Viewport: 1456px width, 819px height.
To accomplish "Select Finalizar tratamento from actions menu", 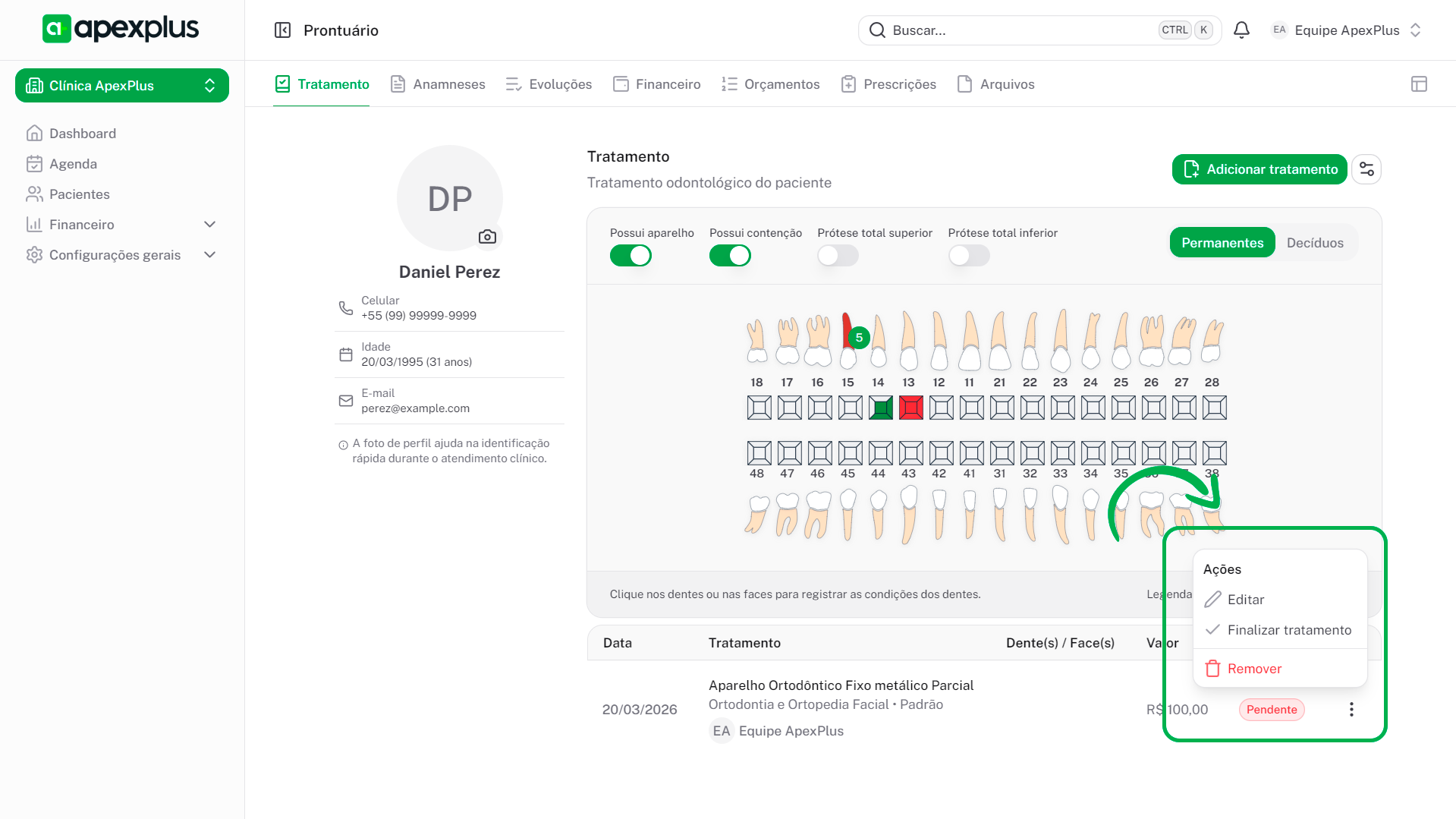I will coord(1288,630).
